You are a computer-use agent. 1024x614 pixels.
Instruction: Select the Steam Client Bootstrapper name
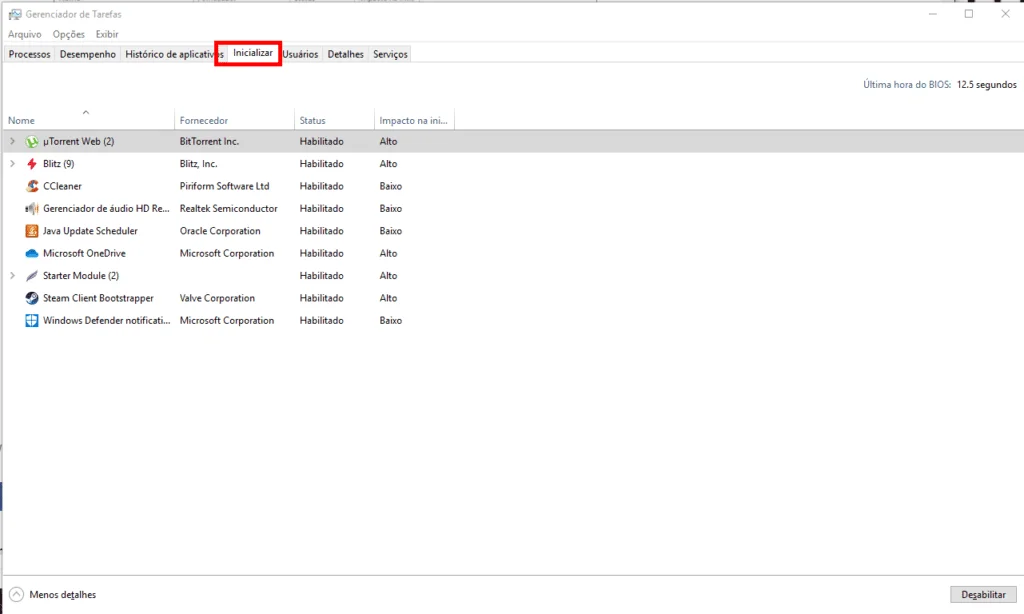click(98, 298)
